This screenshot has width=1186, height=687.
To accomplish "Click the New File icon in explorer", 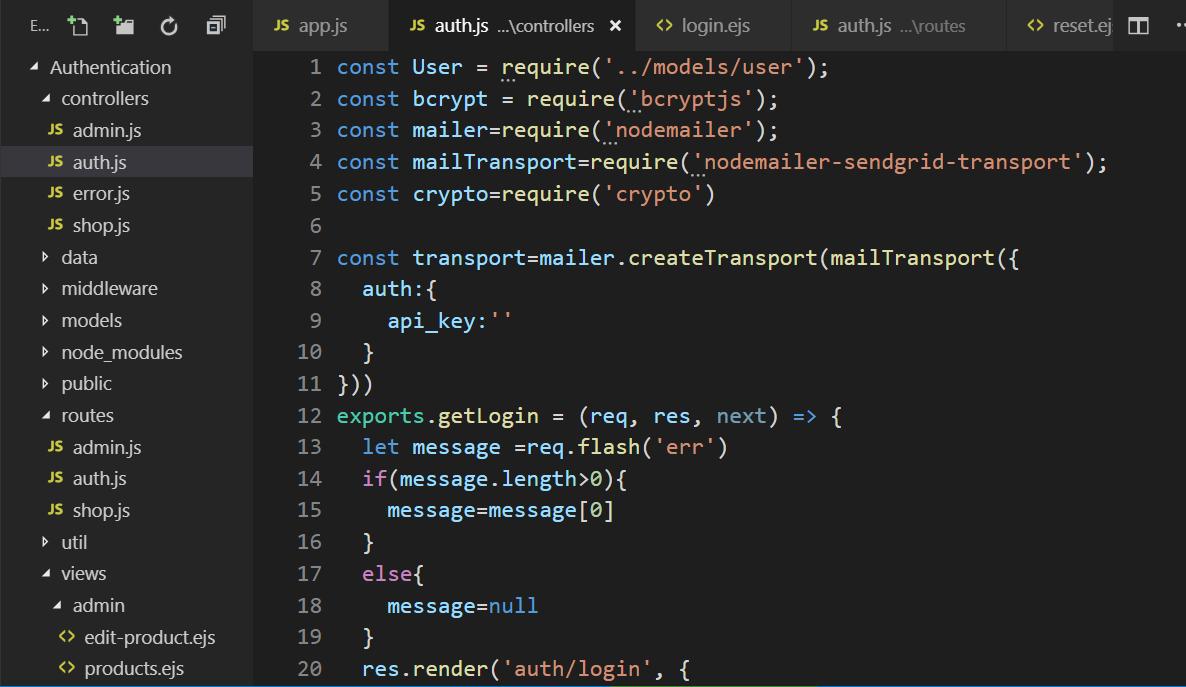I will coord(77,26).
